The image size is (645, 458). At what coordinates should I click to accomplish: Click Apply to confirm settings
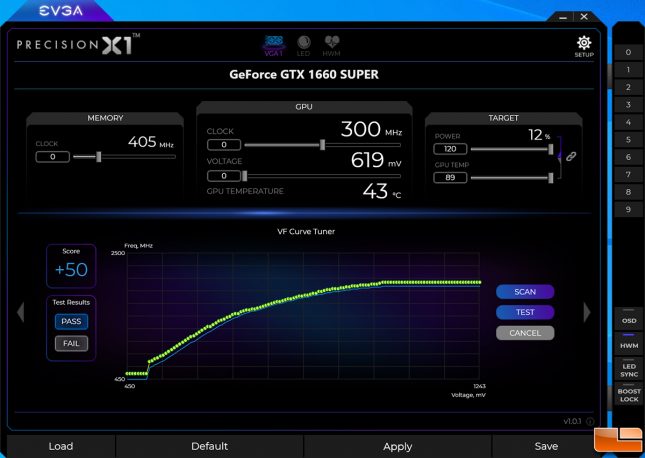pos(397,446)
